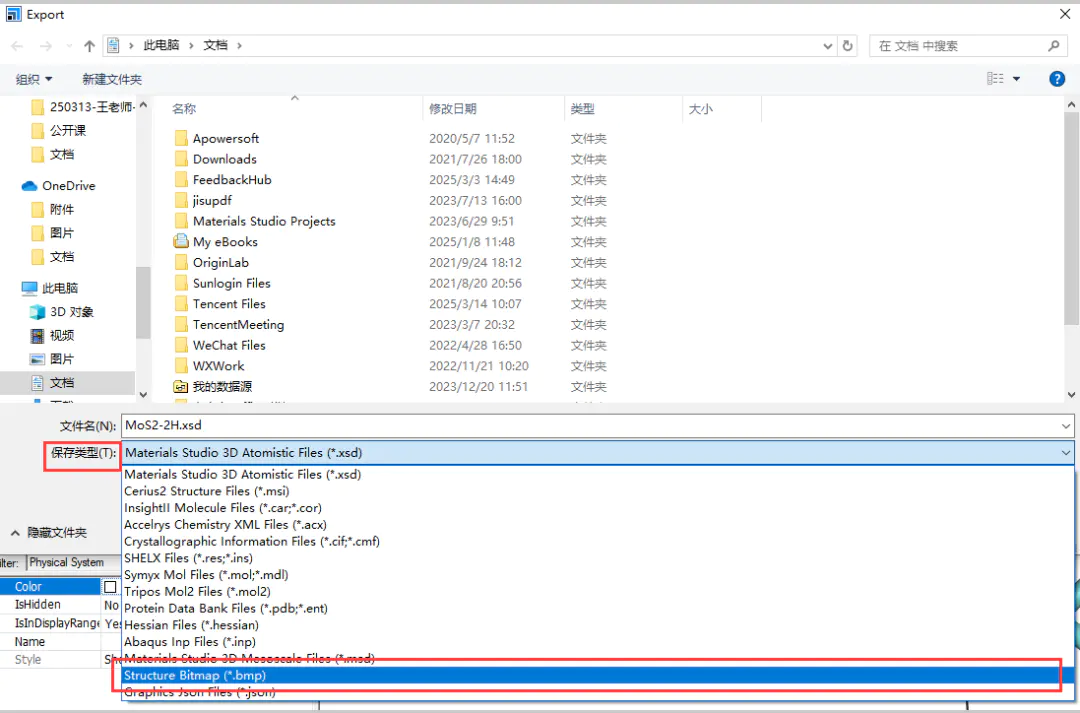
Task: Open 3D 对象 in the sidebar
Action: [x=72, y=312]
